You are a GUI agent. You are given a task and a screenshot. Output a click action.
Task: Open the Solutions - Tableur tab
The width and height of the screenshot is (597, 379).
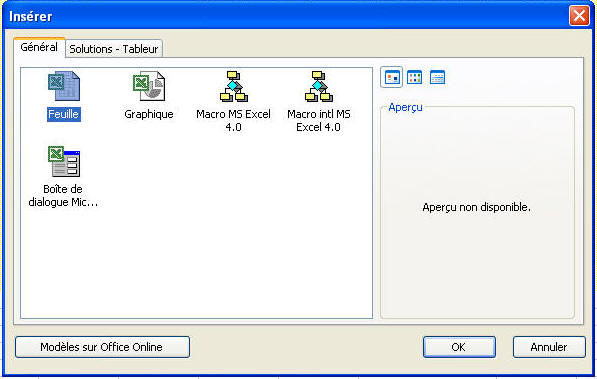[x=113, y=49]
